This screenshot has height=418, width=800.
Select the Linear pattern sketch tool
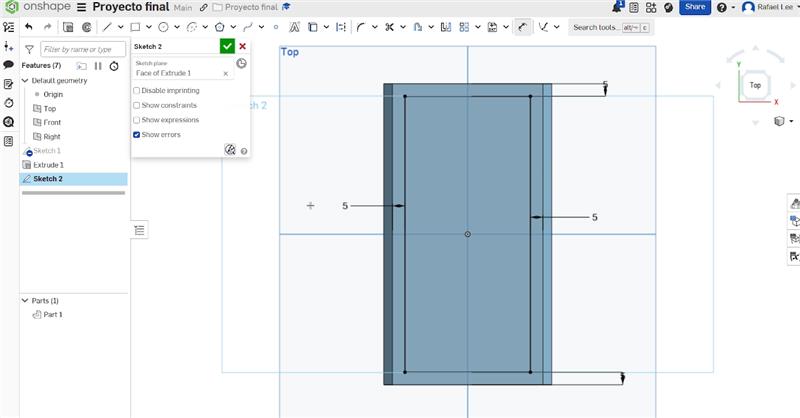click(464, 27)
